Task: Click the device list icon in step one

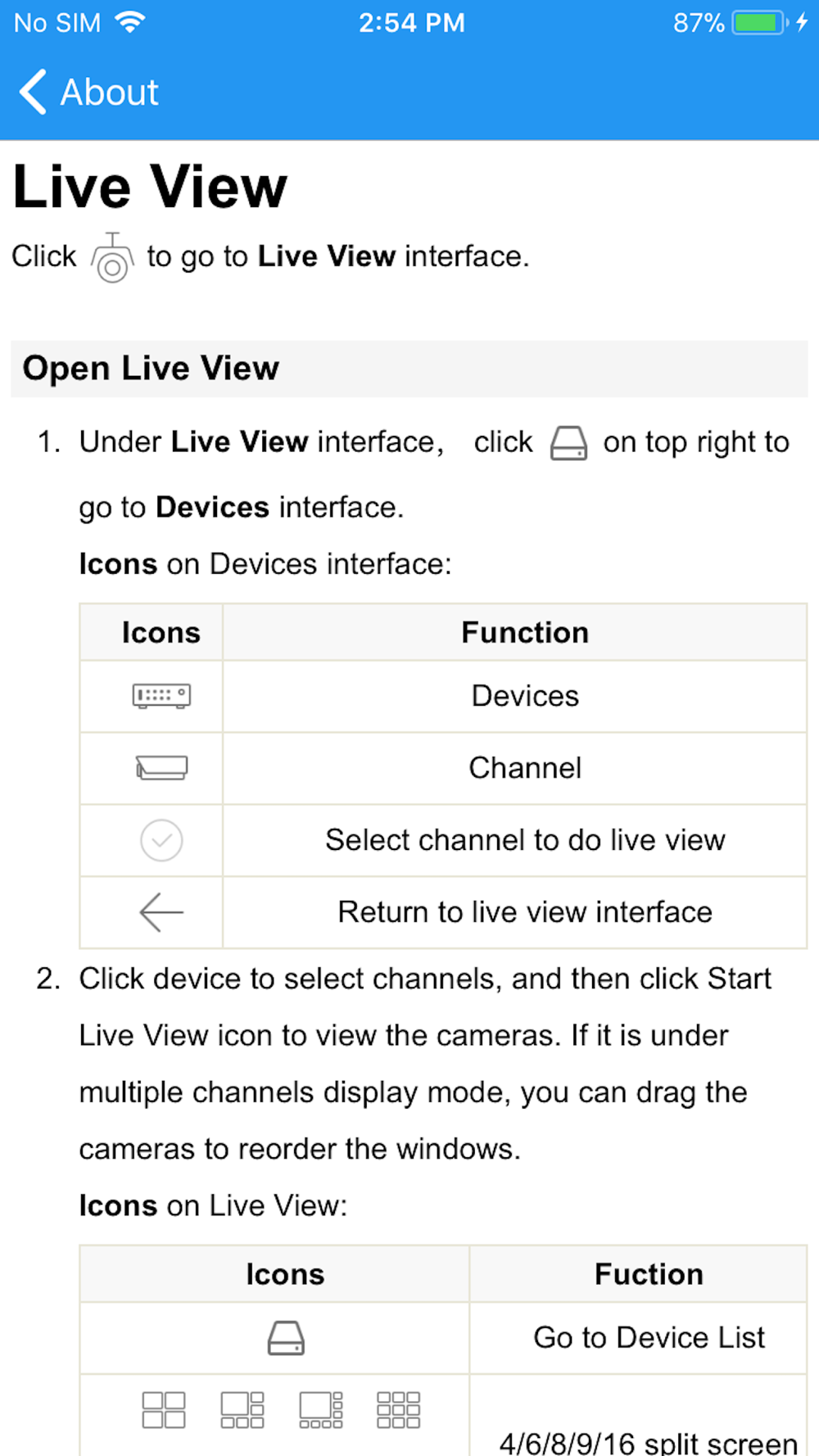Action: coord(568,443)
